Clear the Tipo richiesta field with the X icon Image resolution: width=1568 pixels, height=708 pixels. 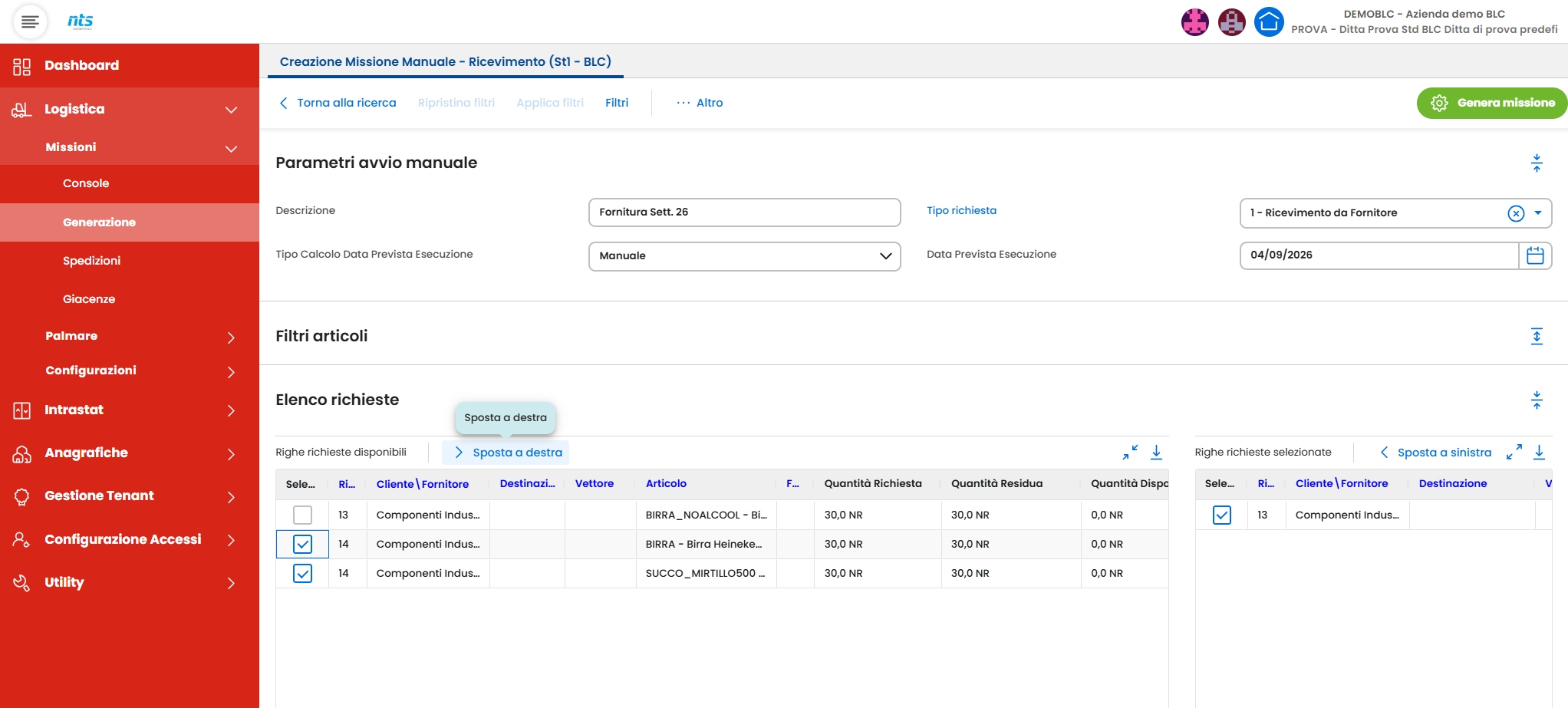coord(1516,213)
